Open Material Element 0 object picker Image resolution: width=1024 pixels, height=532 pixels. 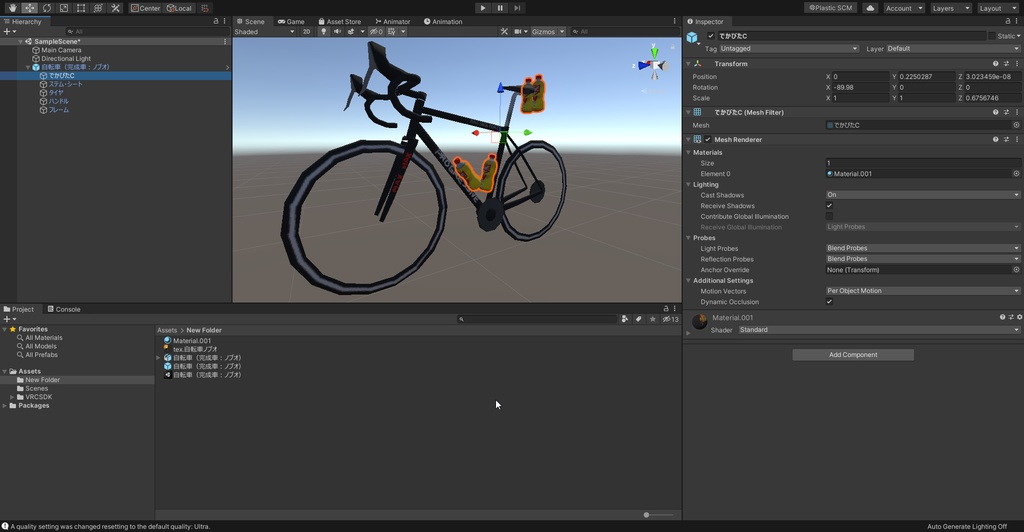[x=1016, y=174]
